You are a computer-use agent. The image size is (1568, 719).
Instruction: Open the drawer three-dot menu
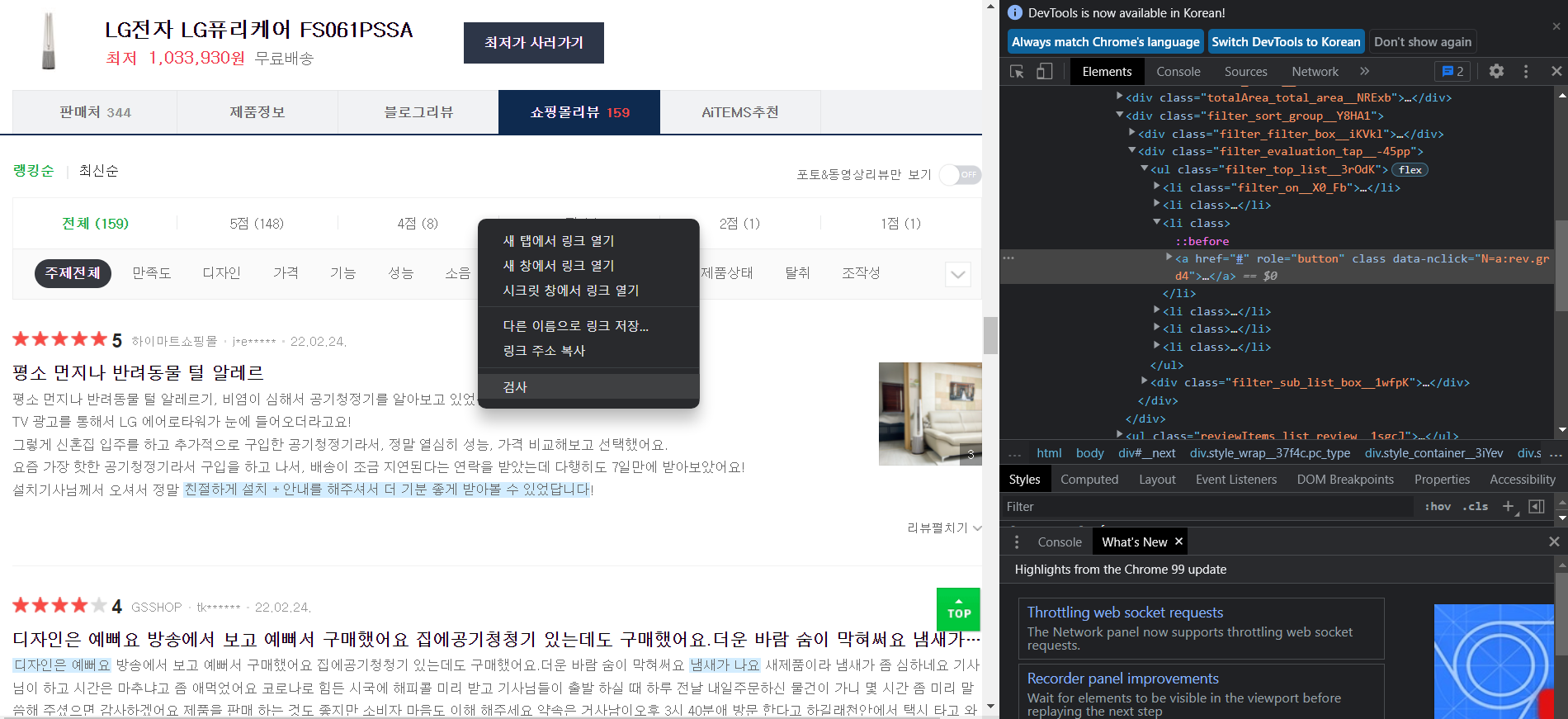coord(1017,542)
